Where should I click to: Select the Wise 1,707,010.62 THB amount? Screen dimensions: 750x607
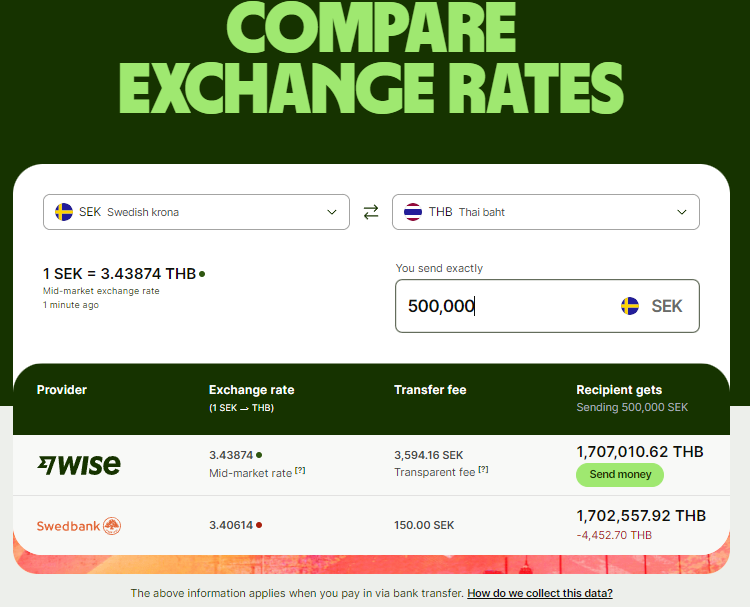(640, 452)
